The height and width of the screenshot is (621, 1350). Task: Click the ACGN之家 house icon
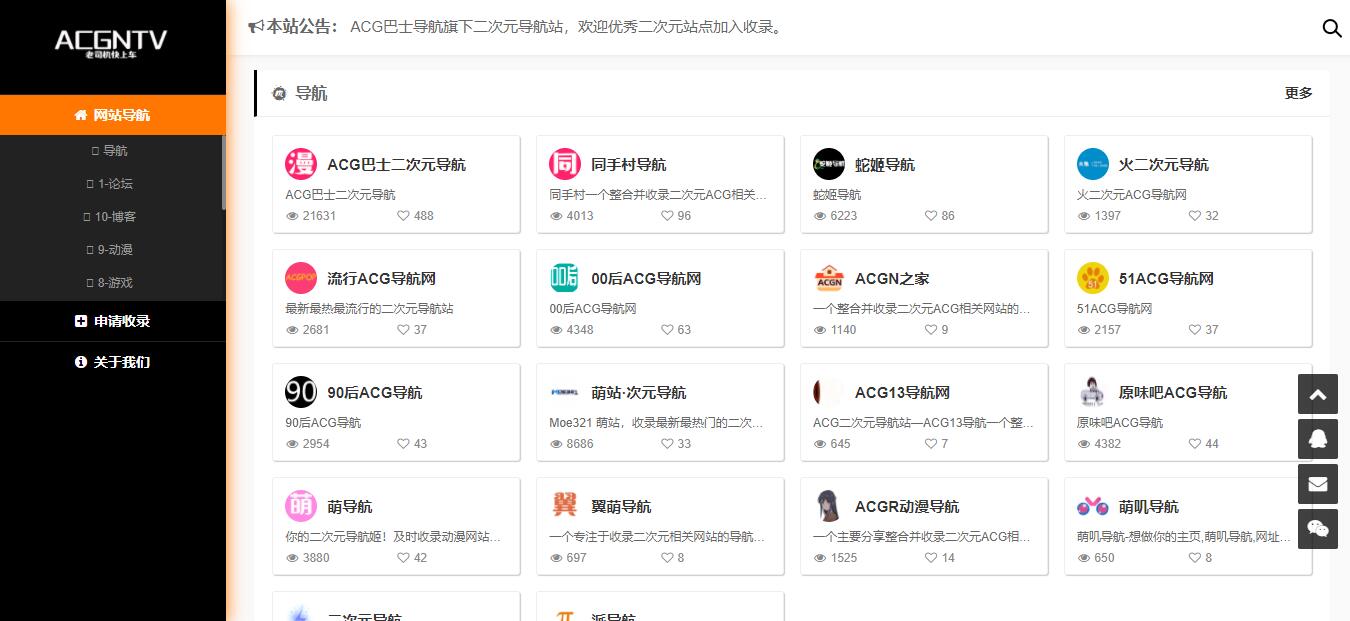[829, 278]
